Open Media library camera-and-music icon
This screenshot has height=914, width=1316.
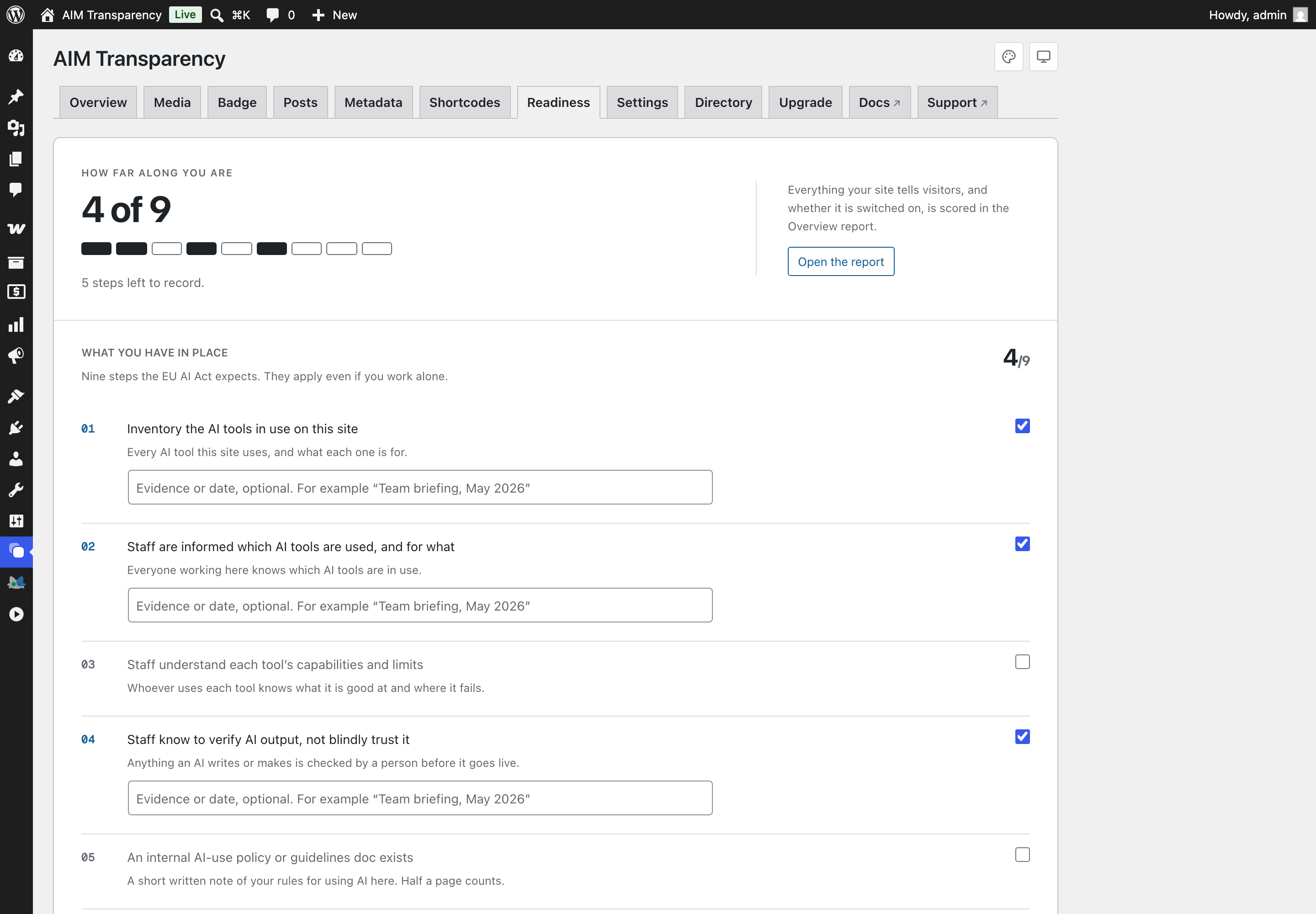[16, 128]
